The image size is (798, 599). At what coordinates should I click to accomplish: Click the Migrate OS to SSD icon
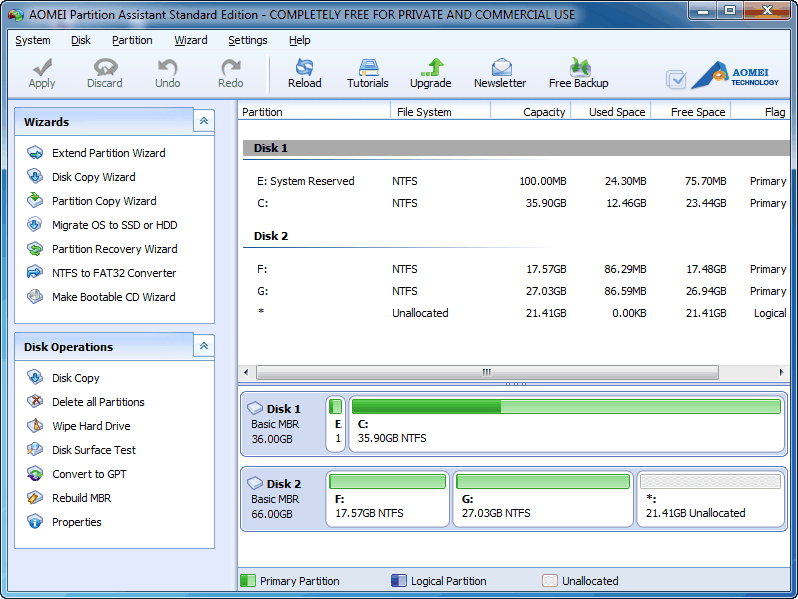click(x=35, y=224)
